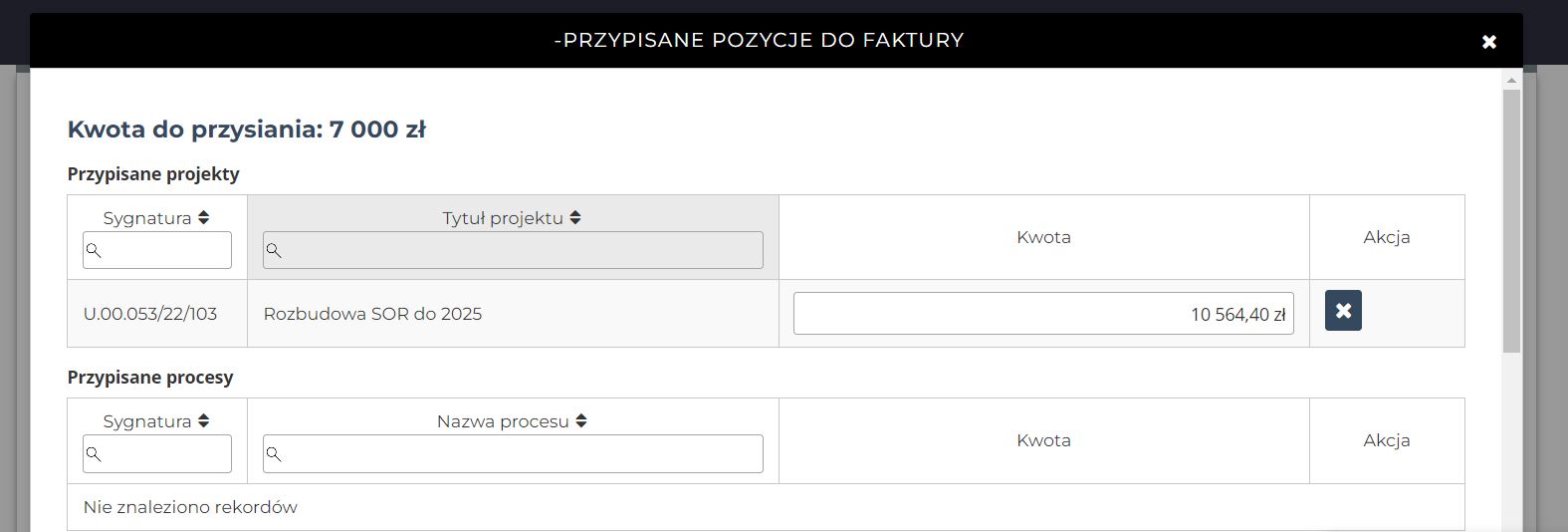
Task: Click the Rozbudowa SOR do 2025 title cell
Action: click(x=372, y=314)
